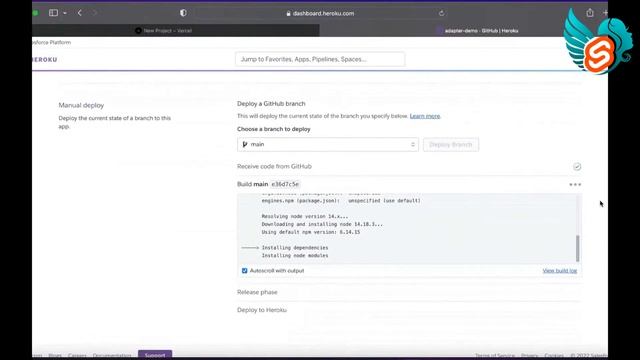Open the Documentation footer link

(112, 356)
